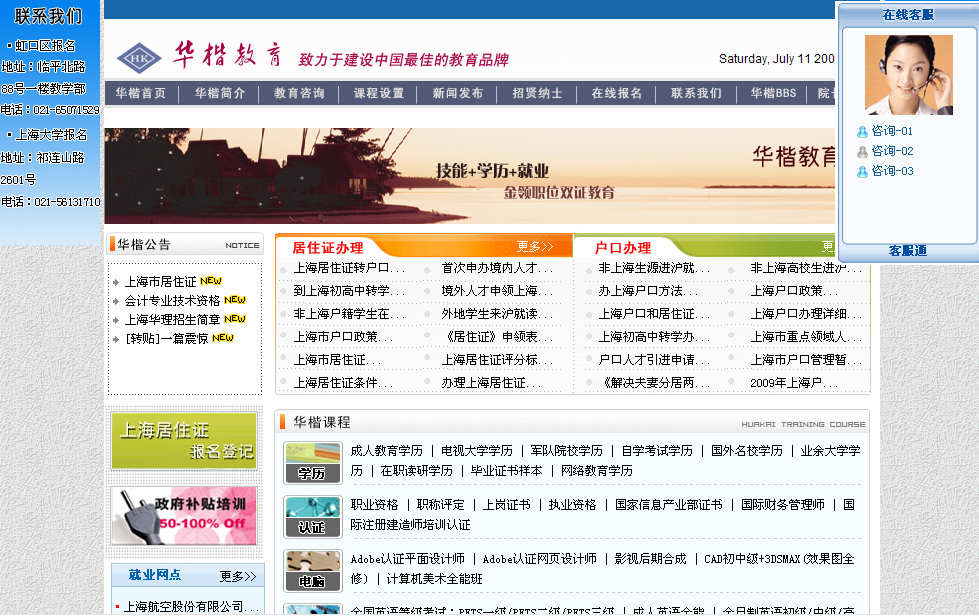
Task: Open 户口人才引进申请 article link
Action: click(654, 360)
